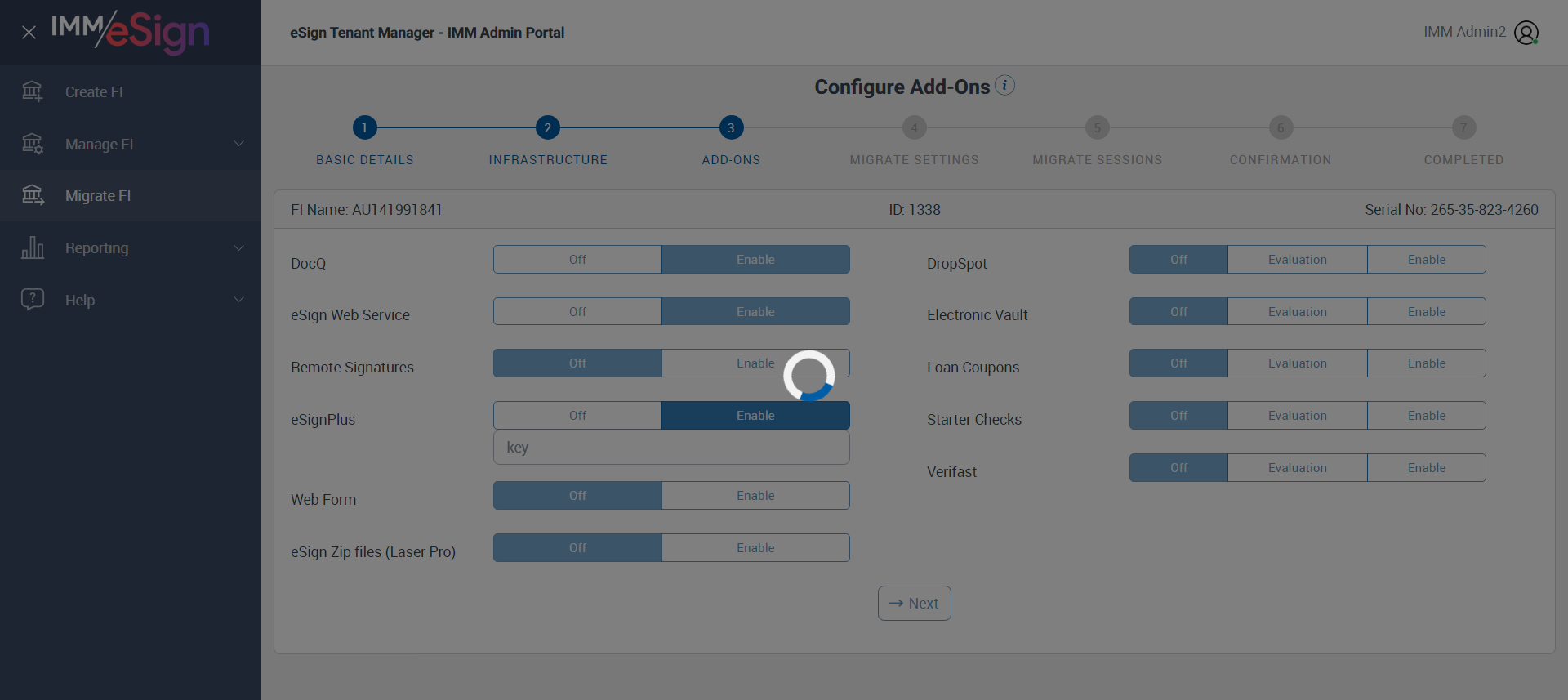Click the ADD-ONS step label

click(x=731, y=160)
